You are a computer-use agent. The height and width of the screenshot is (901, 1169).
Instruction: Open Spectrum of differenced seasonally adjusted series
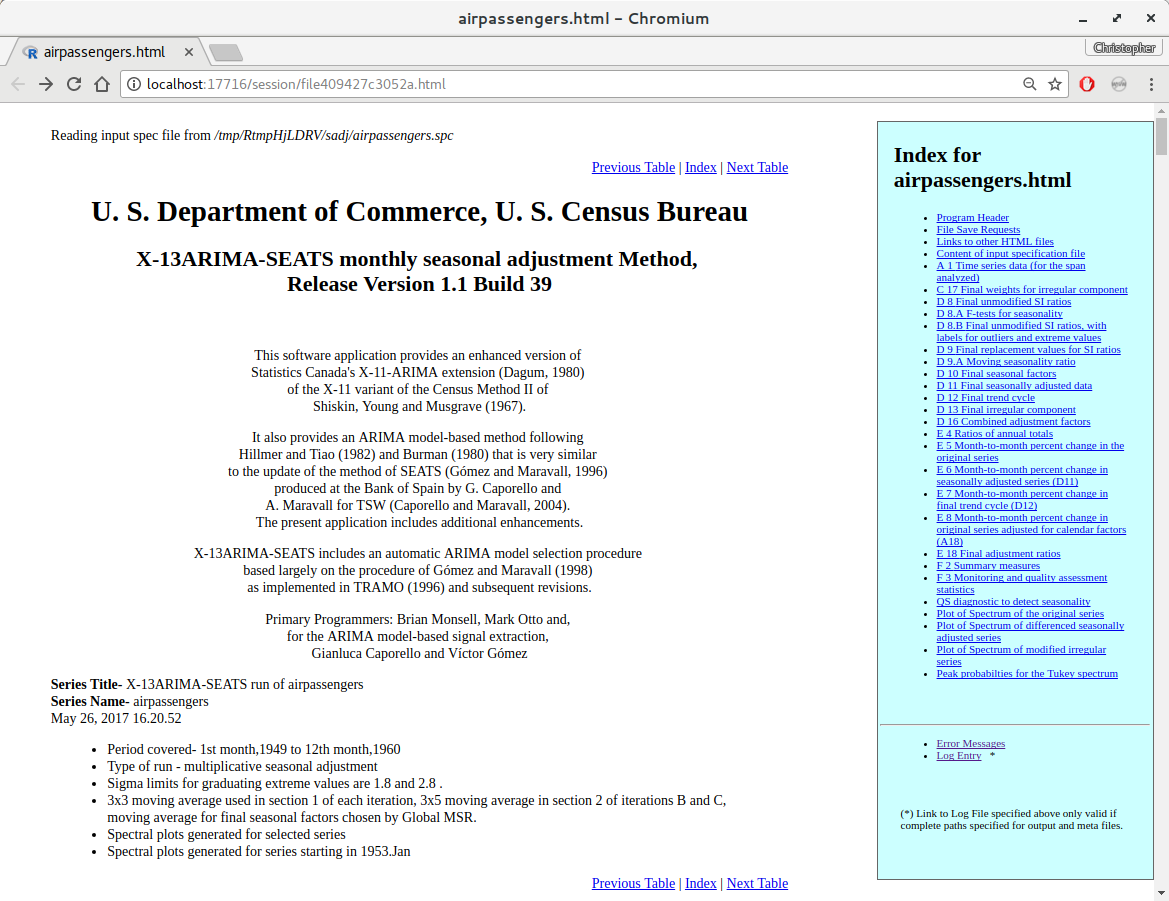coord(1030,631)
